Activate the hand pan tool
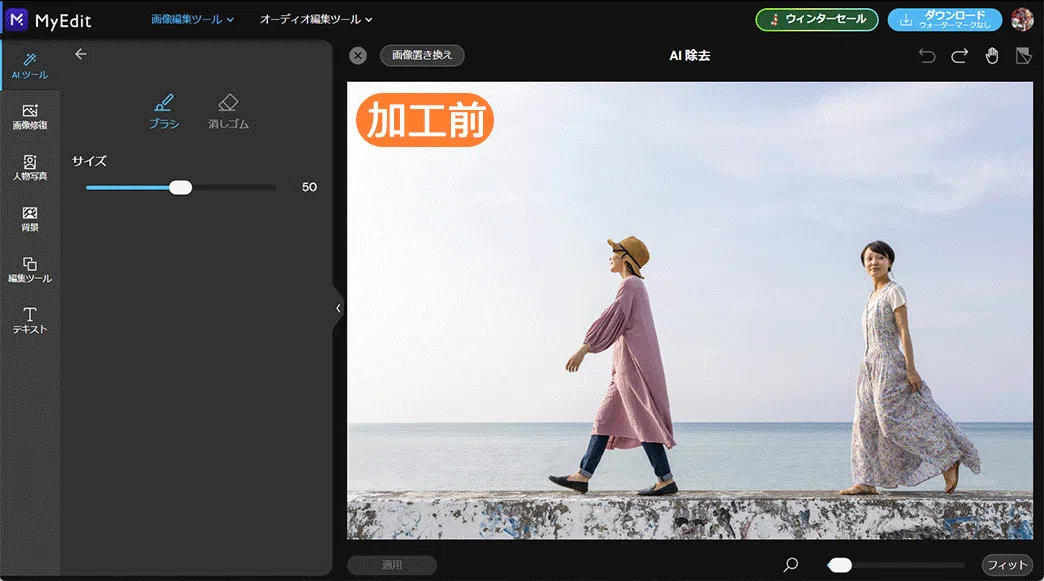The height and width of the screenshot is (581, 1044). click(991, 56)
